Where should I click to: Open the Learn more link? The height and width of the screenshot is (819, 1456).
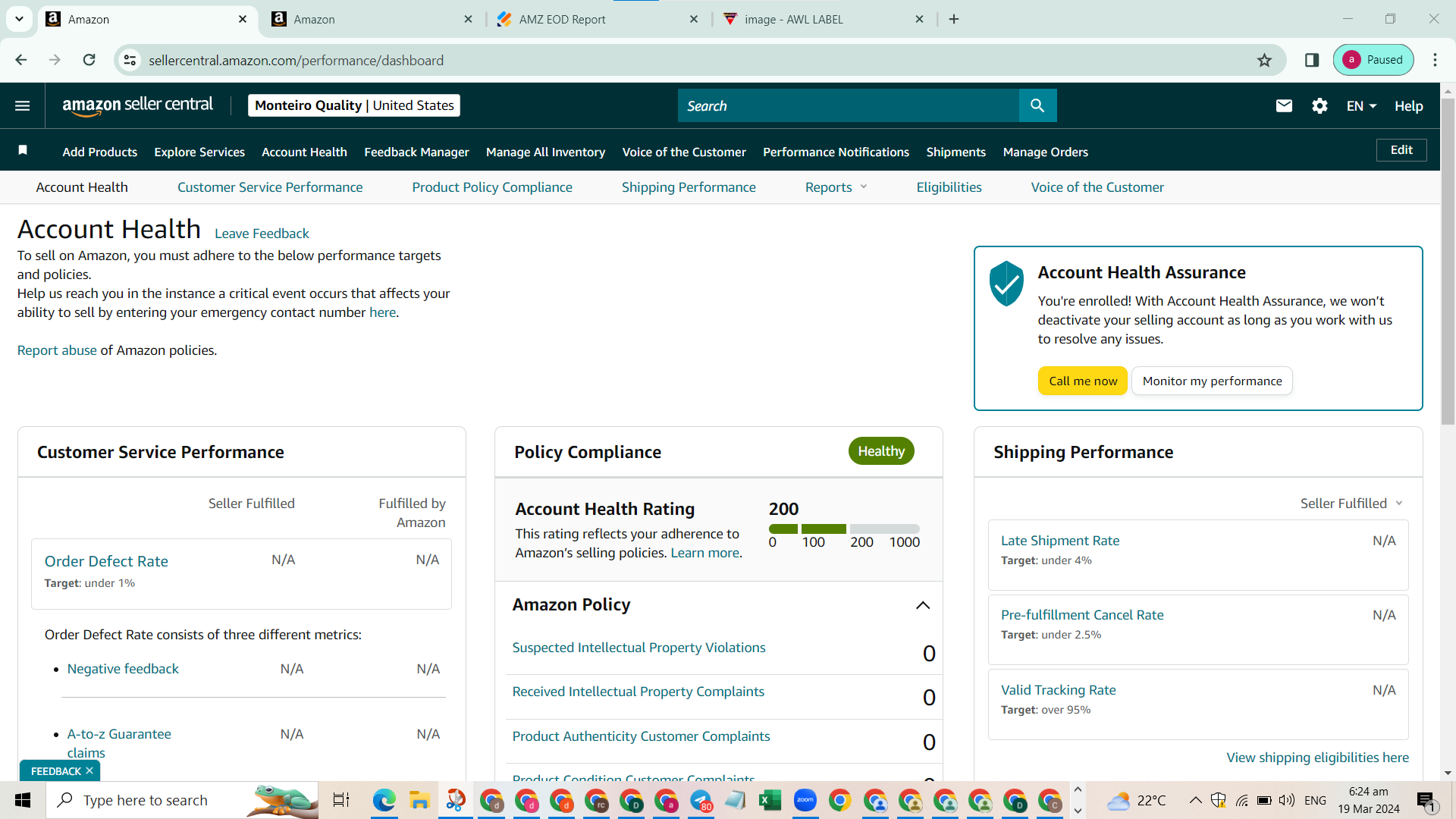[x=704, y=553]
